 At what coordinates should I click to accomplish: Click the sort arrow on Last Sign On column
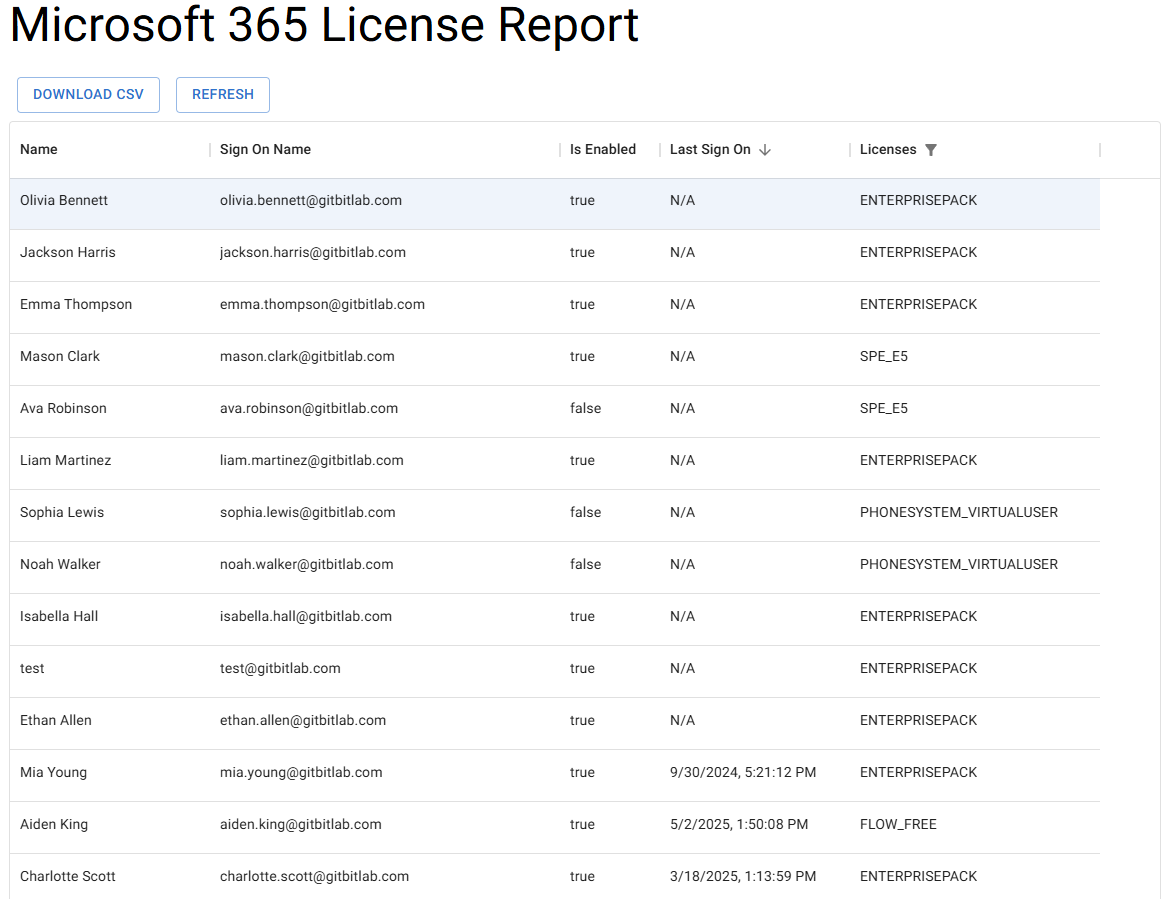tap(766, 149)
